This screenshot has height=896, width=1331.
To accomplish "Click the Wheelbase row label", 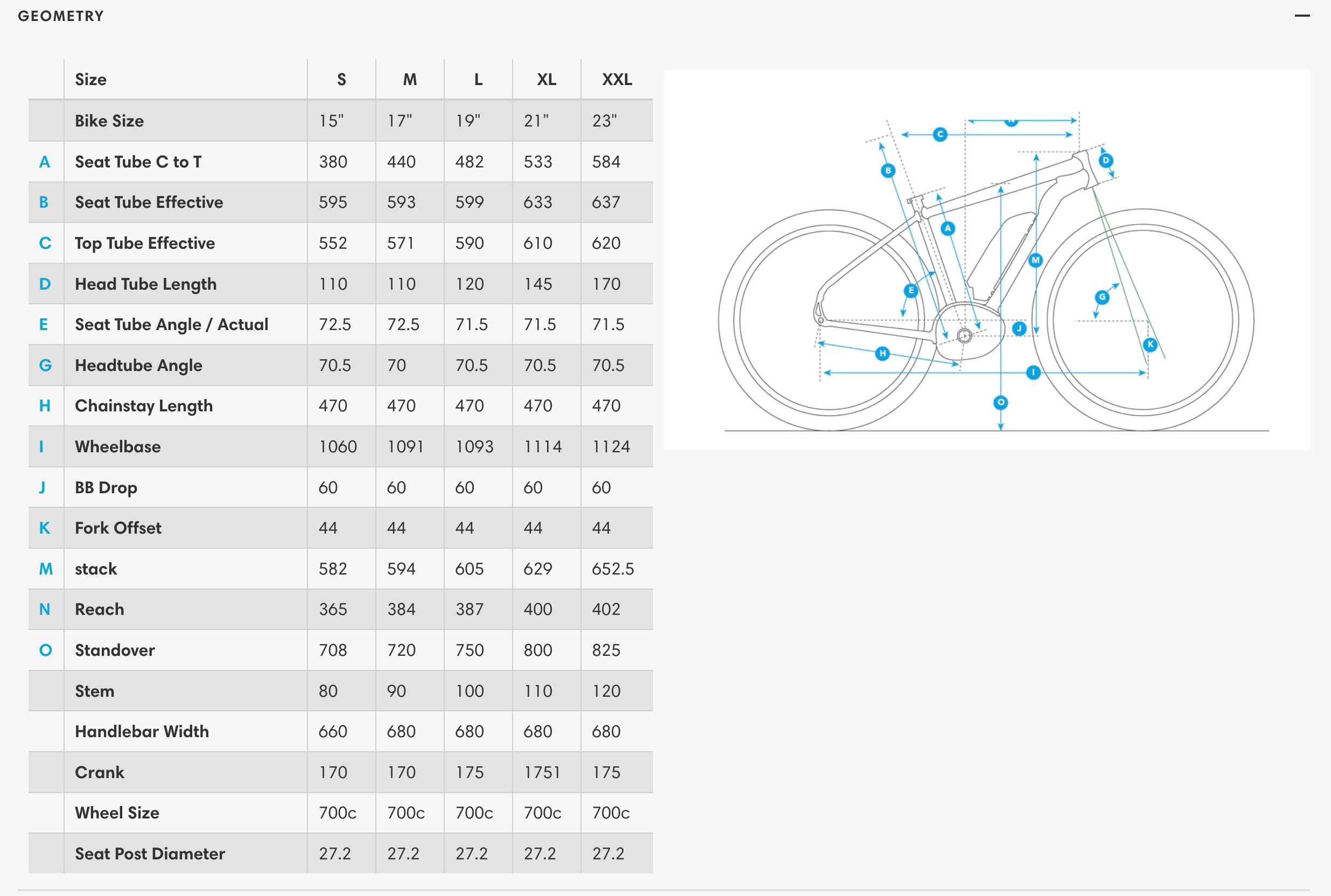I will [118, 447].
